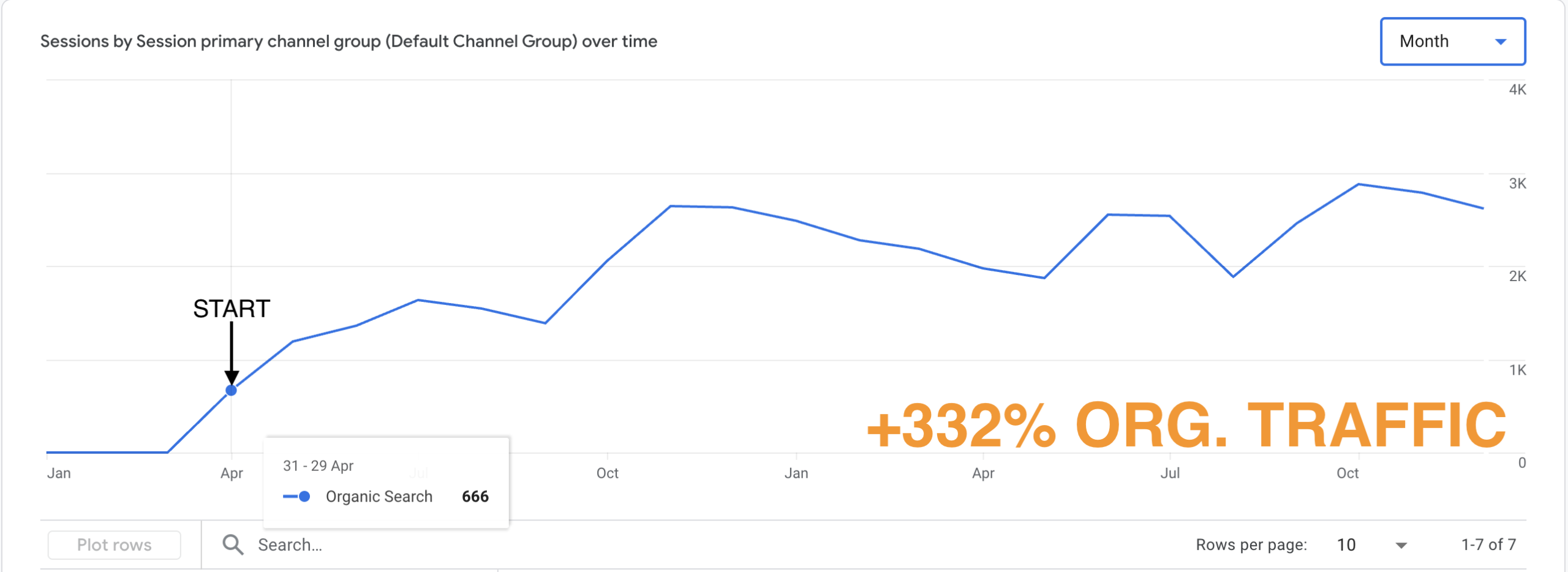Click the search magnifier icon
The width and height of the screenshot is (1568, 572).
click(x=233, y=544)
